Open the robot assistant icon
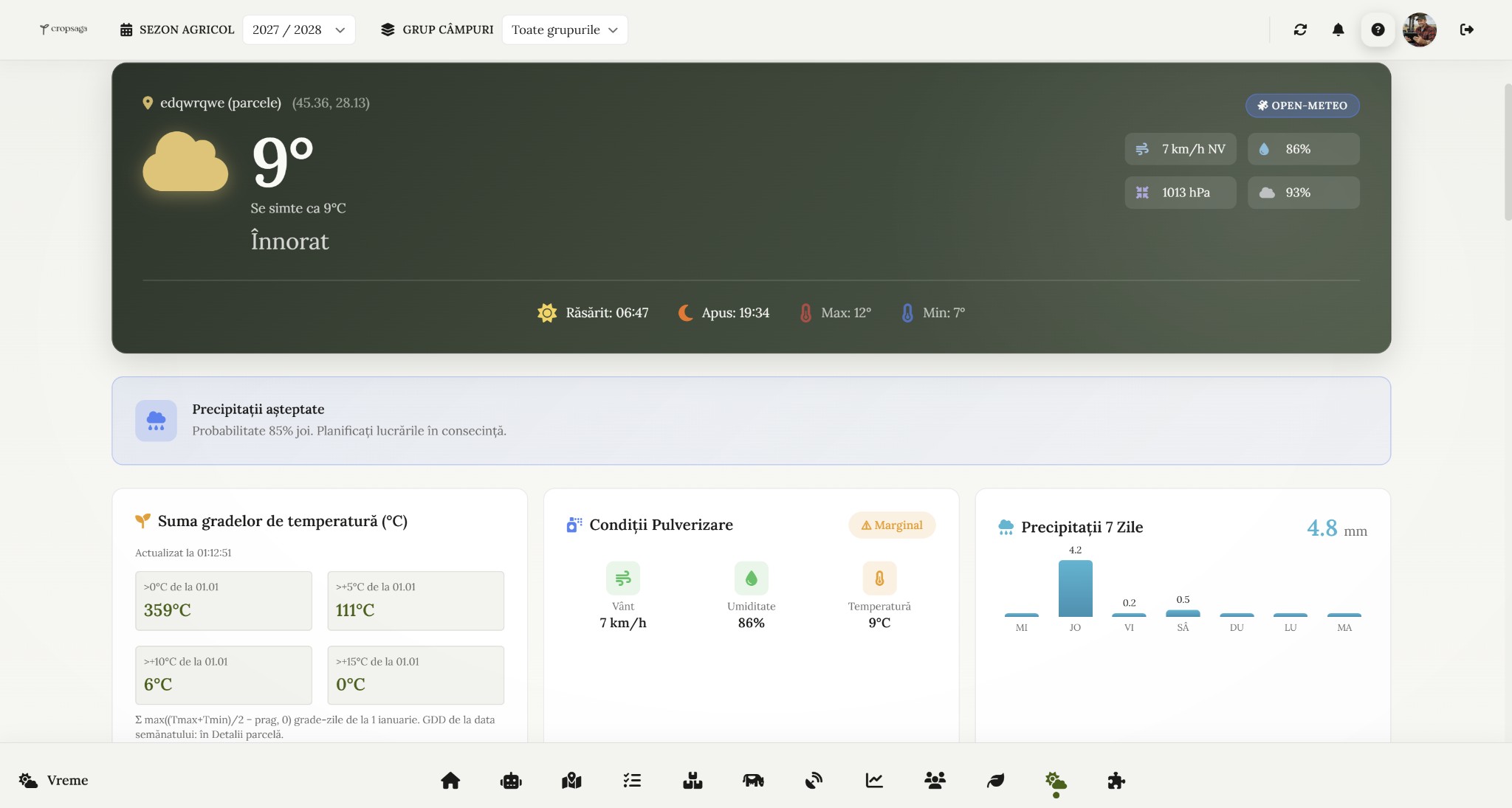Viewport: 1512px width, 808px height. click(511, 781)
